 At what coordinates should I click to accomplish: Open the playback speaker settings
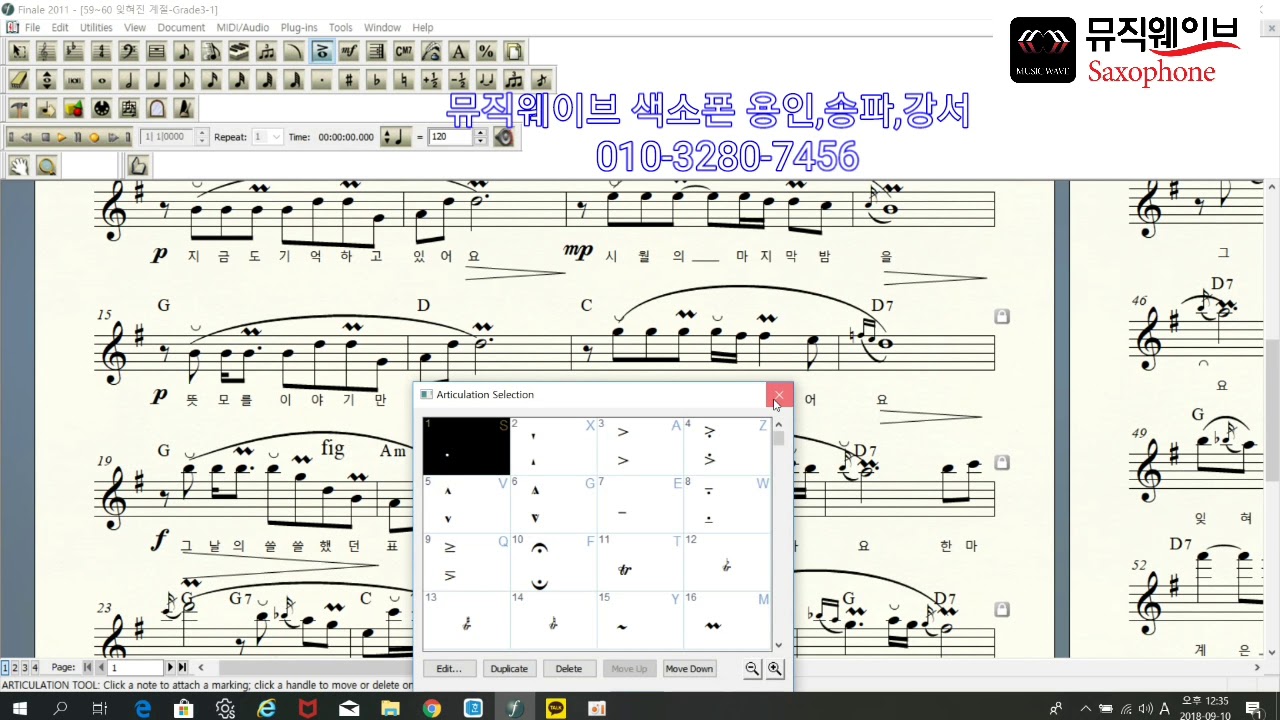503,137
